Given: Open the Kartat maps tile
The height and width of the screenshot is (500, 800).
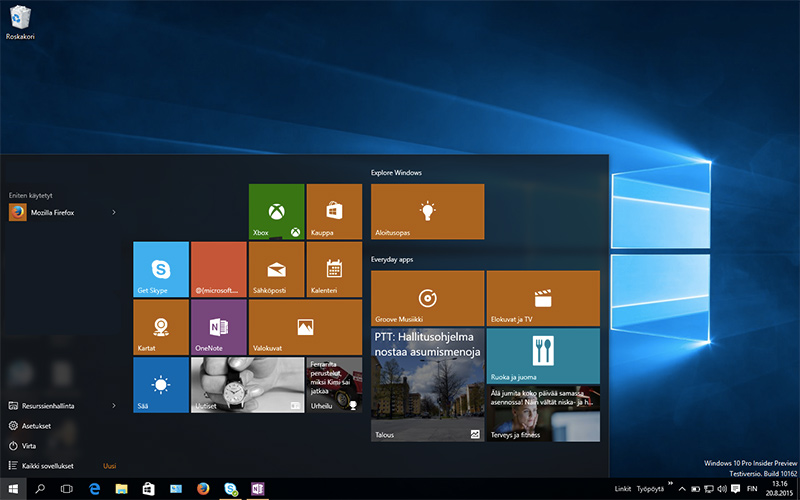Looking at the screenshot, I should (x=160, y=327).
